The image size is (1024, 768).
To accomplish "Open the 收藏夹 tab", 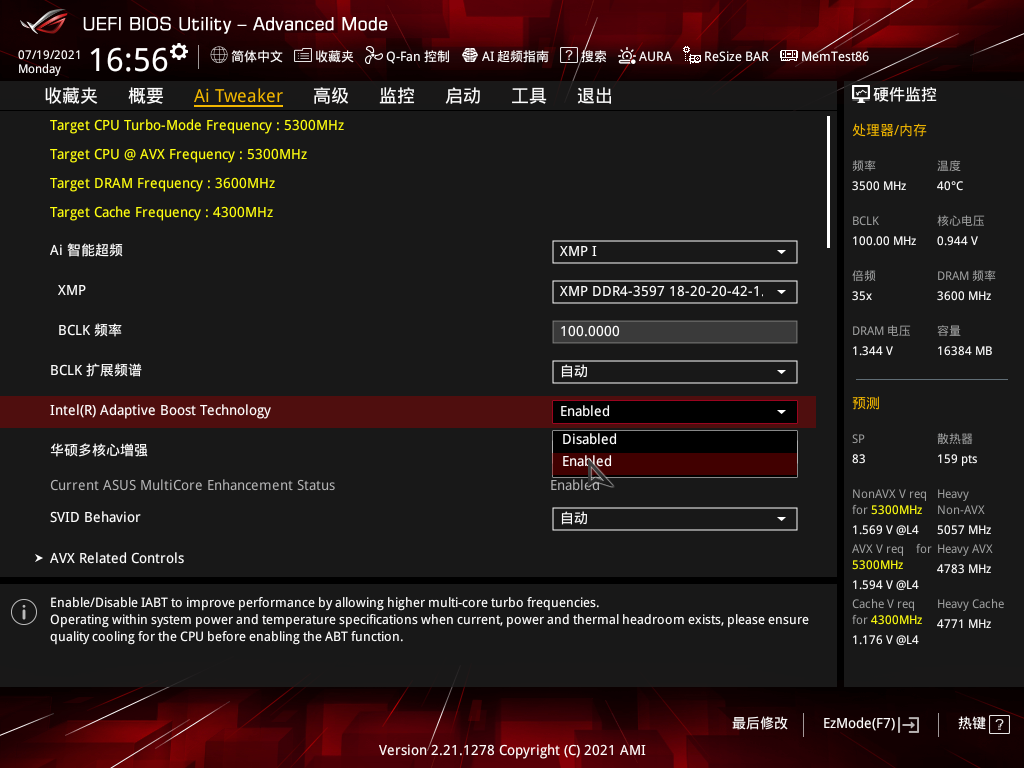I will tap(71, 96).
